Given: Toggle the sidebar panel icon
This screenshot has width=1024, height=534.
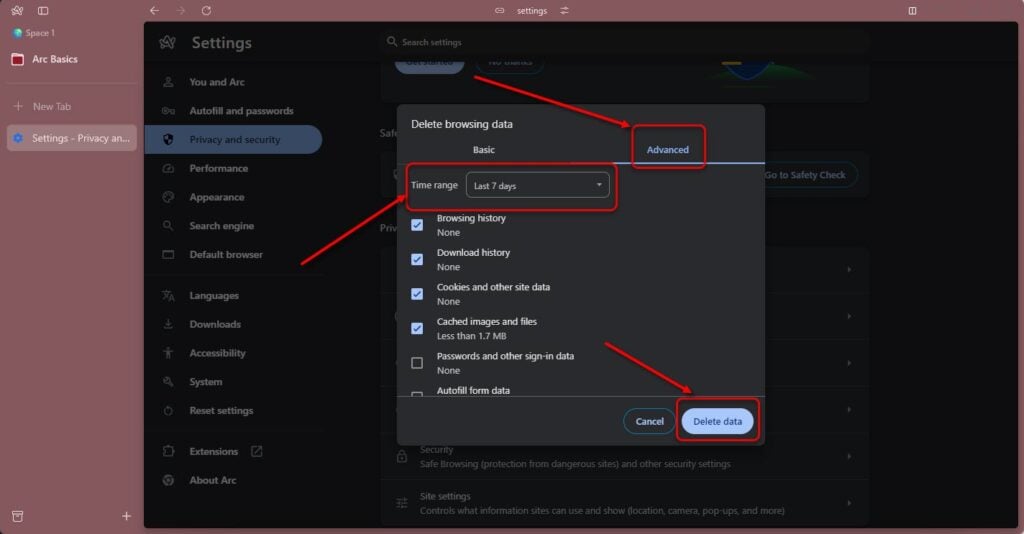Looking at the screenshot, I should coord(43,10).
